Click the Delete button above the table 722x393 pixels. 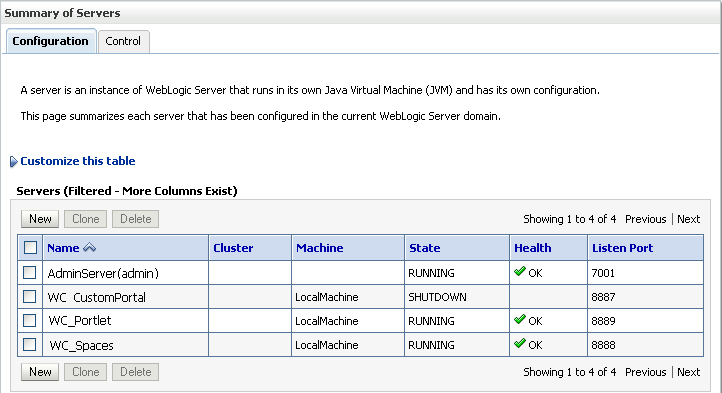coord(136,219)
